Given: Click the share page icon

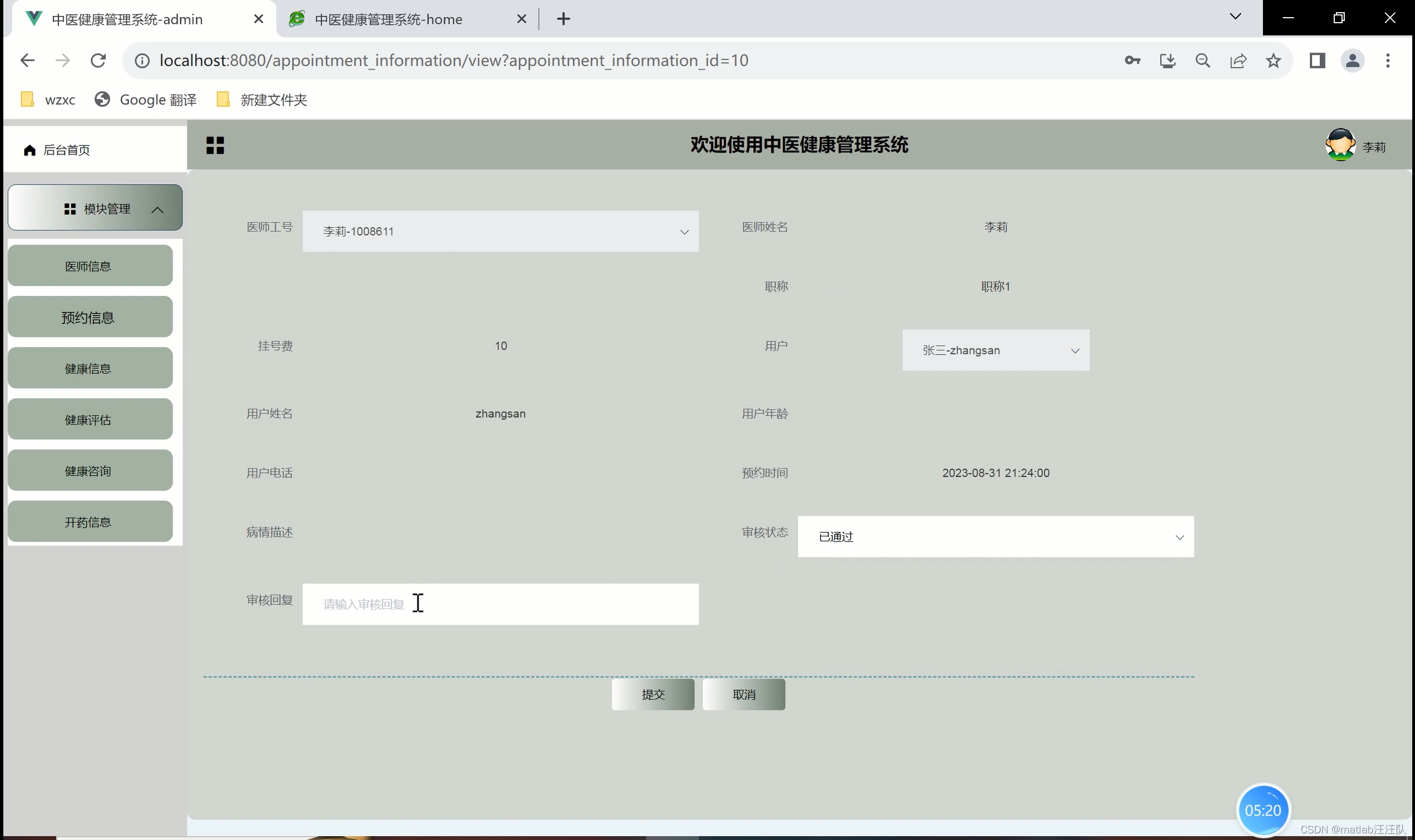Looking at the screenshot, I should click(1238, 61).
